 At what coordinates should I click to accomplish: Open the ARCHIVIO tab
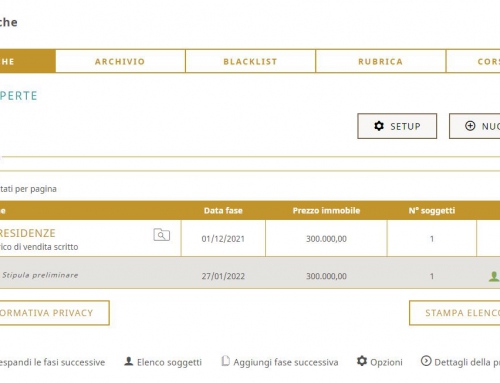click(x=120, y=61)
